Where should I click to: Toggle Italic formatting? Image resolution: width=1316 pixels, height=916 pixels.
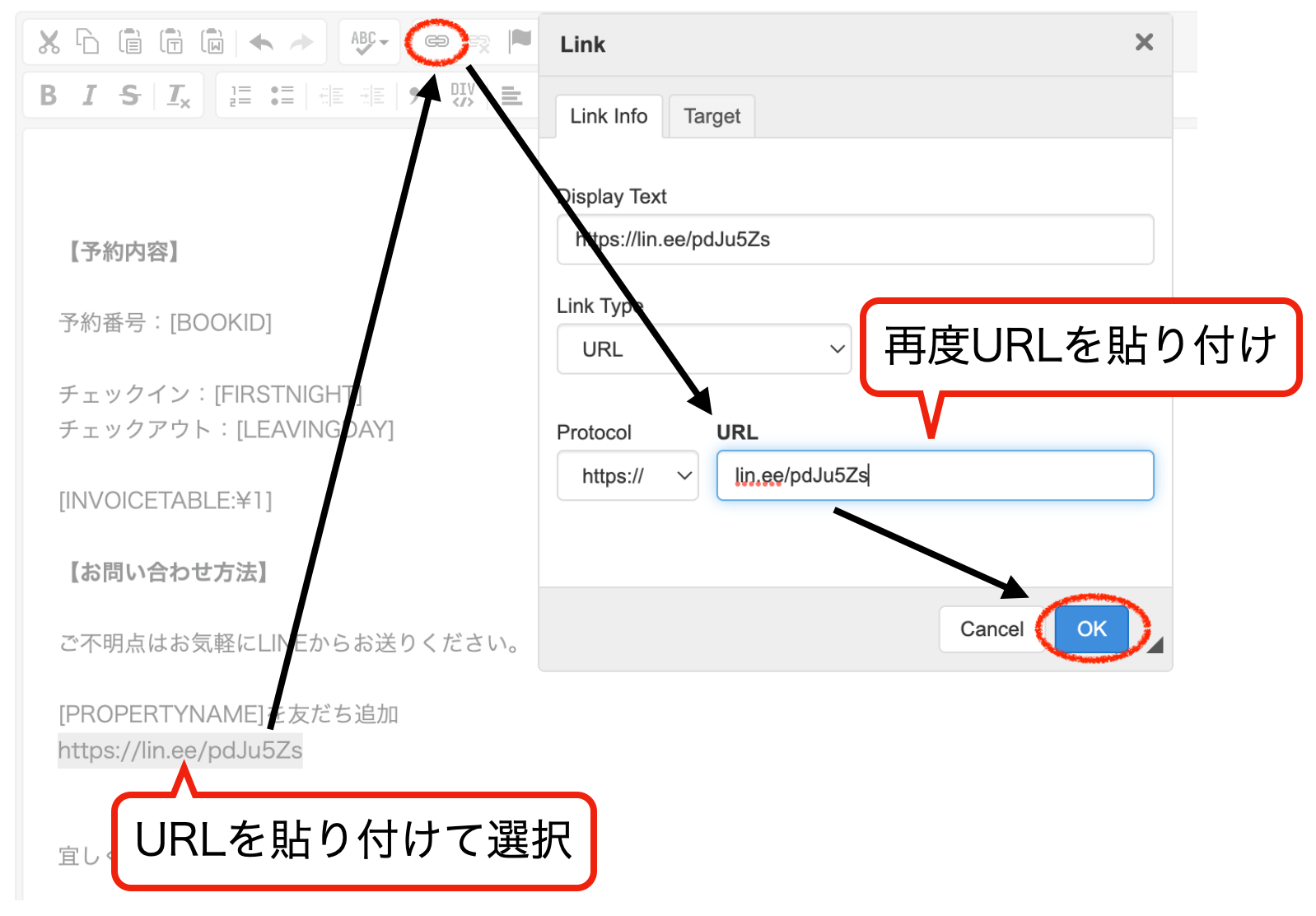[89, 96]
